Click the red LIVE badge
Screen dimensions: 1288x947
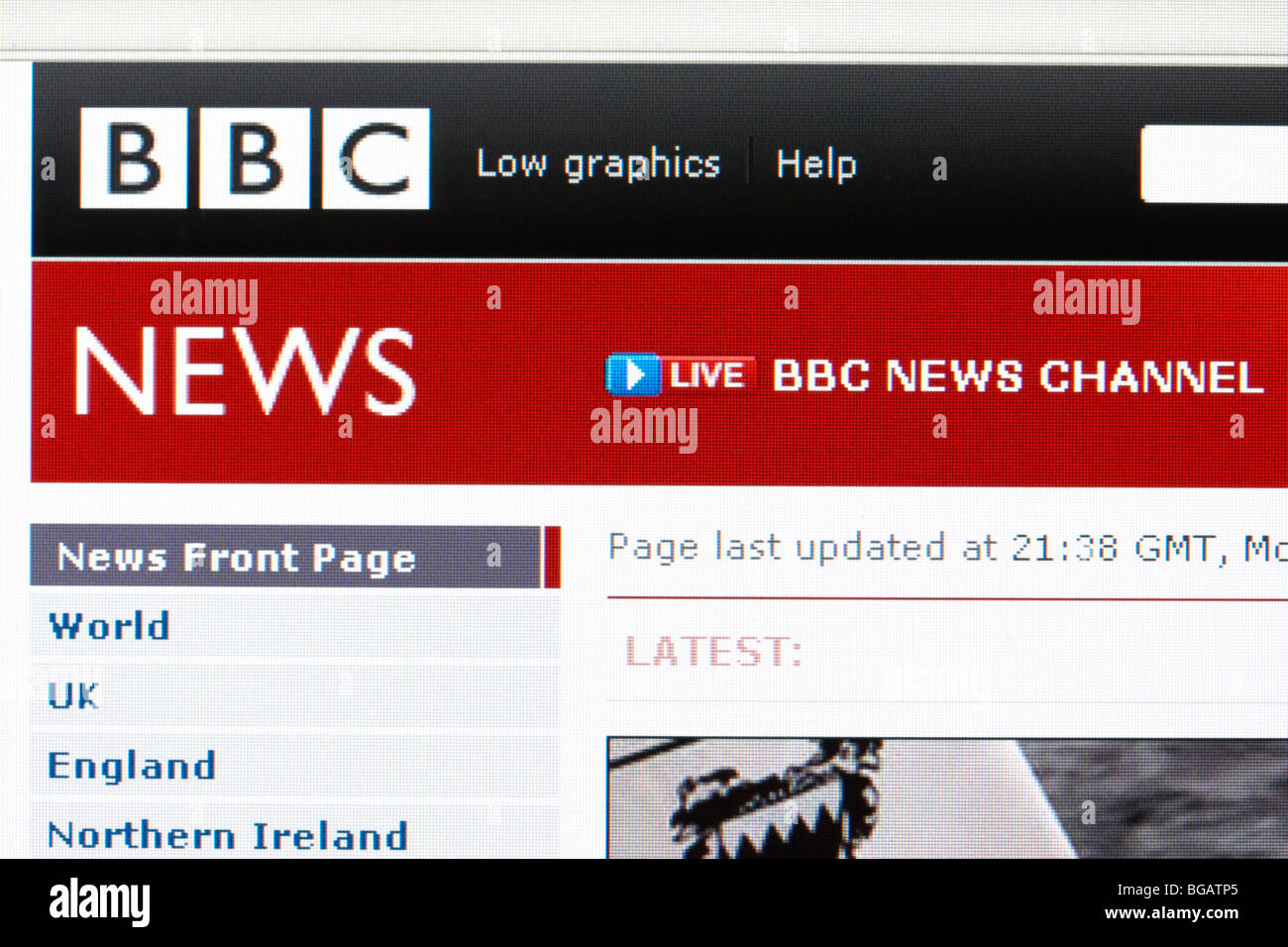pyautogui.click(x=707, y=375)
